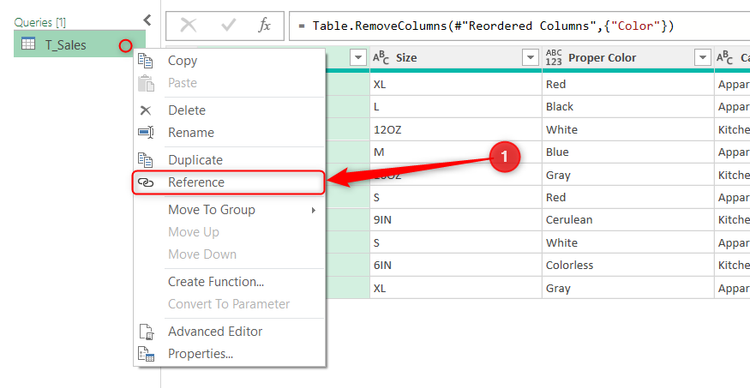Click the T_Sales table icon

tap(28, 44)
